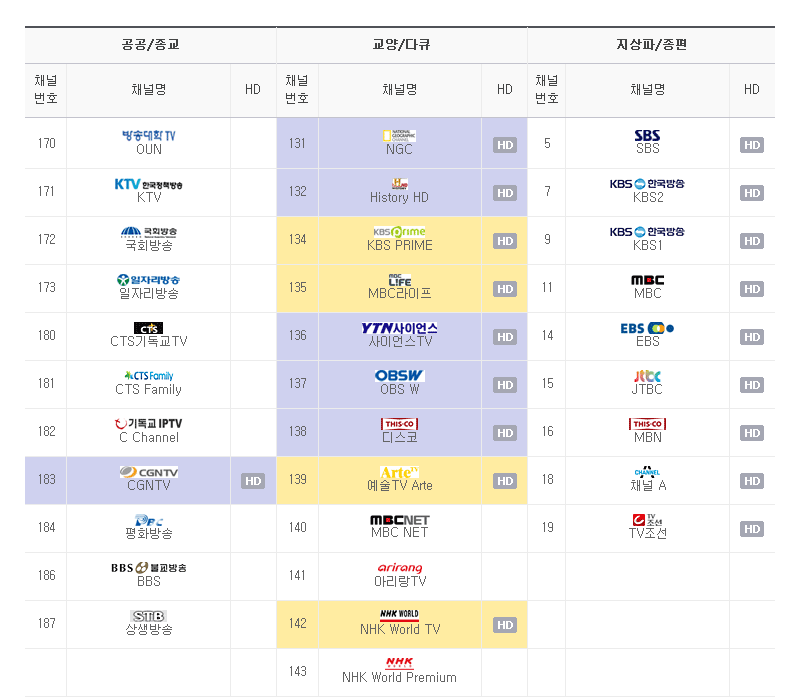Click the HD badge in the SBS row
This screenshot has width=800, height=700.
tap(752, 145)
